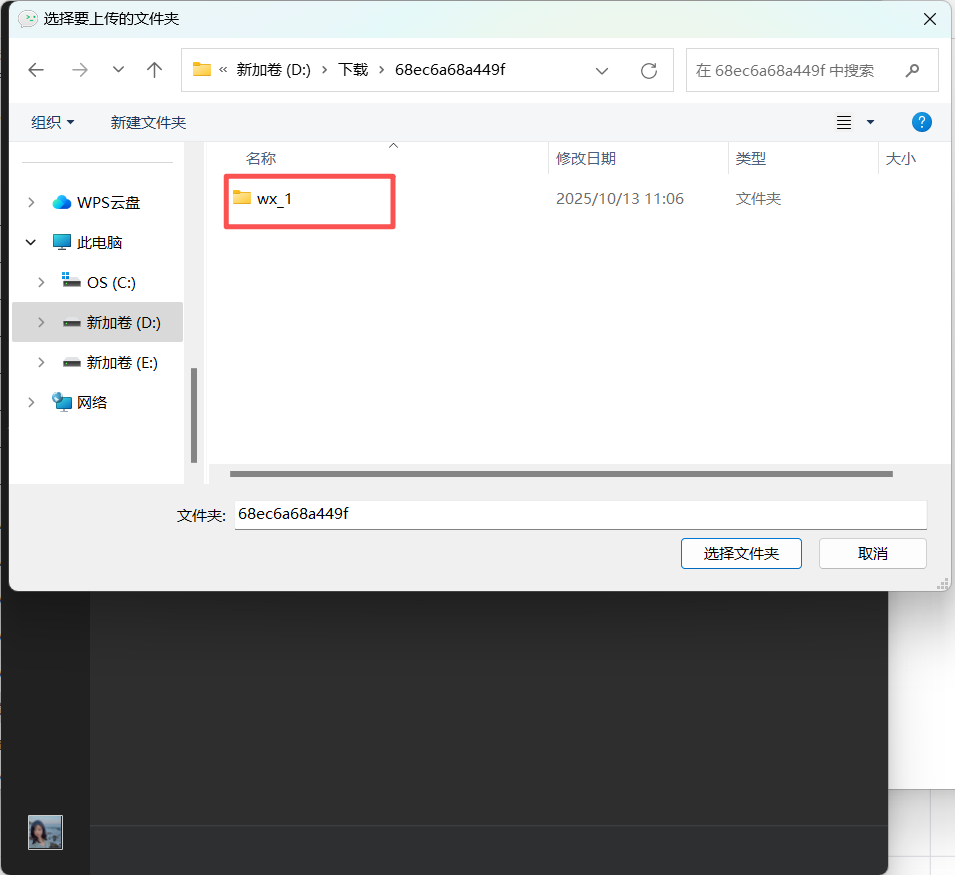Expand 新加卷 (D:) drive node

(41, 322)
